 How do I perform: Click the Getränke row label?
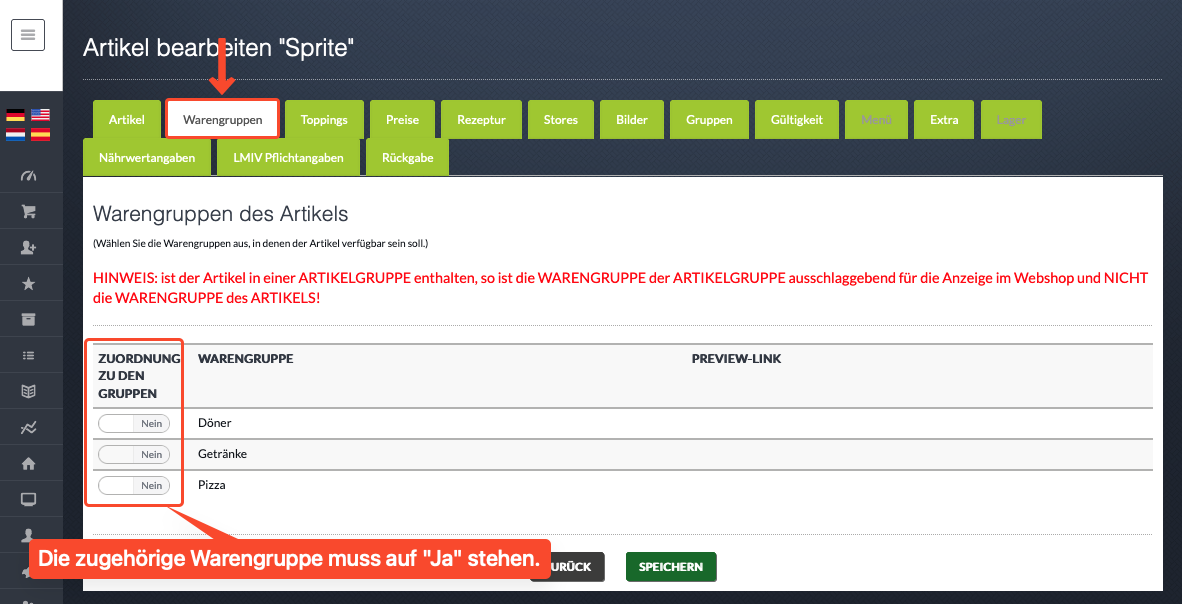(x=222, y=454)
